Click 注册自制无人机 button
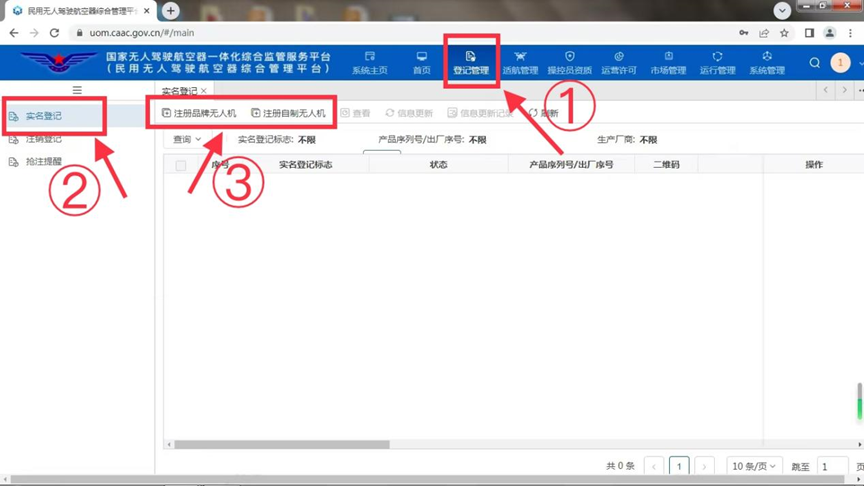 288,113
